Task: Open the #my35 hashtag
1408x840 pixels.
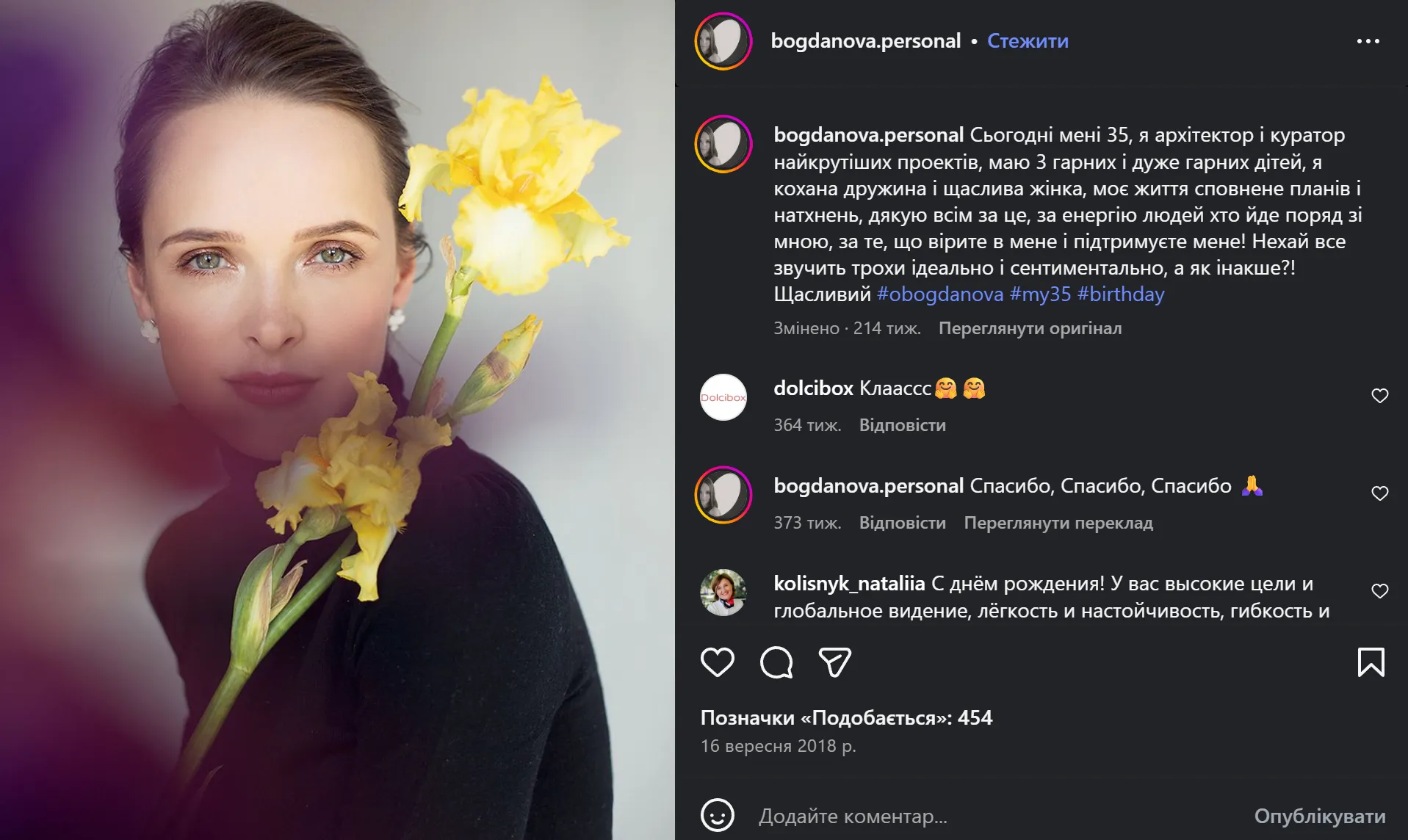Action: (1040, 294)
